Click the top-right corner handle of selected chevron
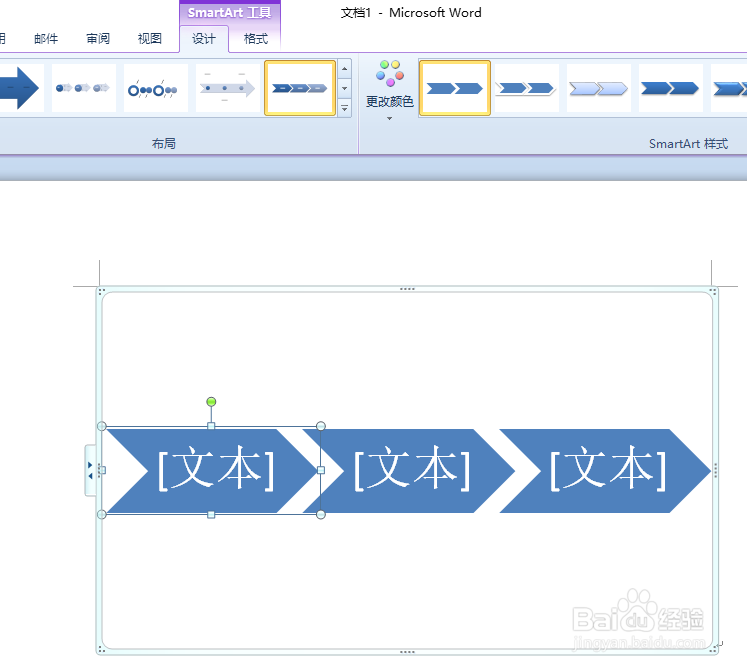This screenshot has width=747, height=669. tap(321, 426)
